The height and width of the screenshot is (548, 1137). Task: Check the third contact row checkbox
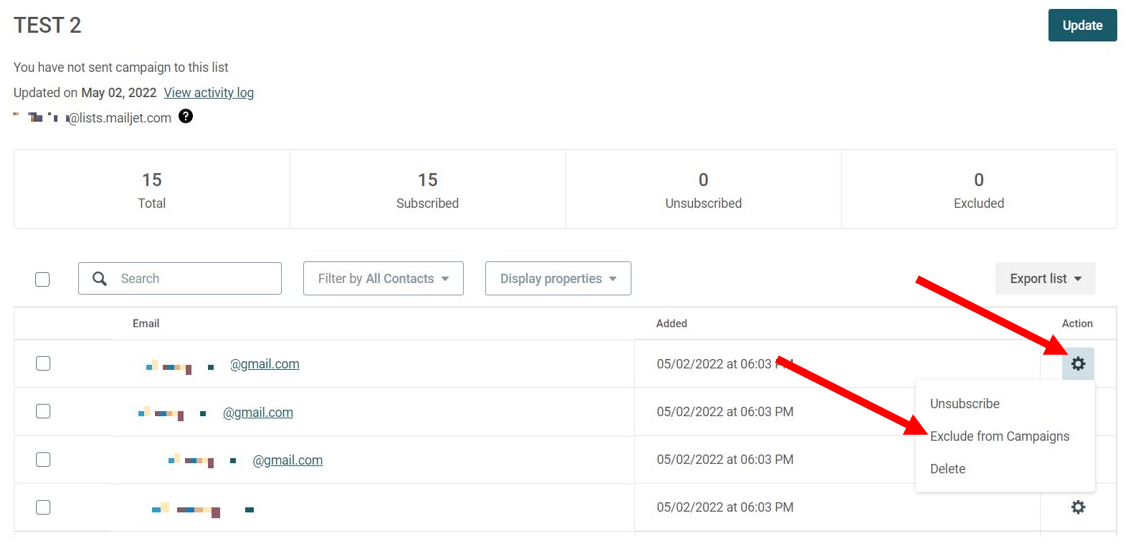click(x=43, y=460)
